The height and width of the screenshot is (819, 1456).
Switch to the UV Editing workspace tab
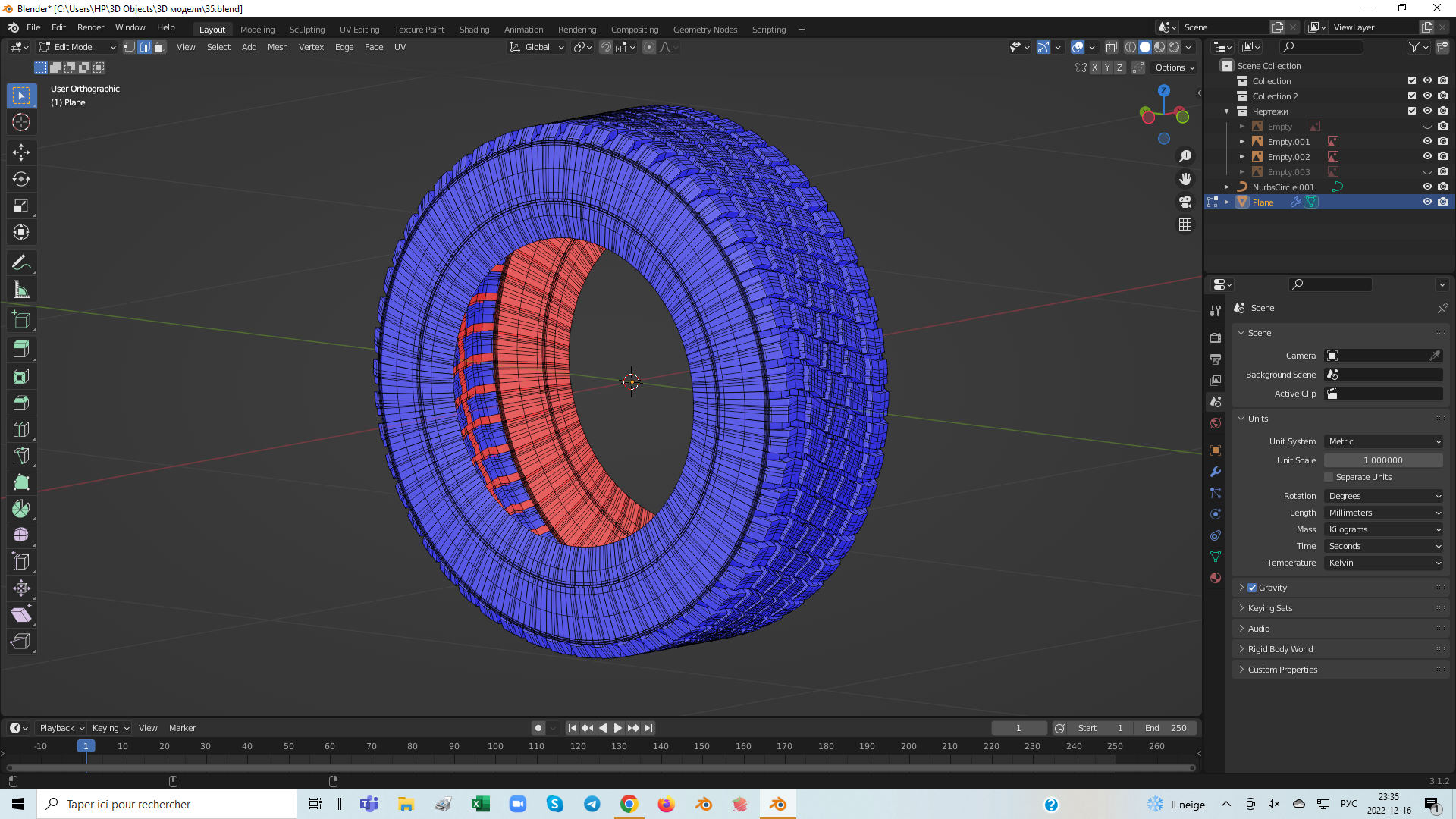pyautogui.click(x=359, y=30)
